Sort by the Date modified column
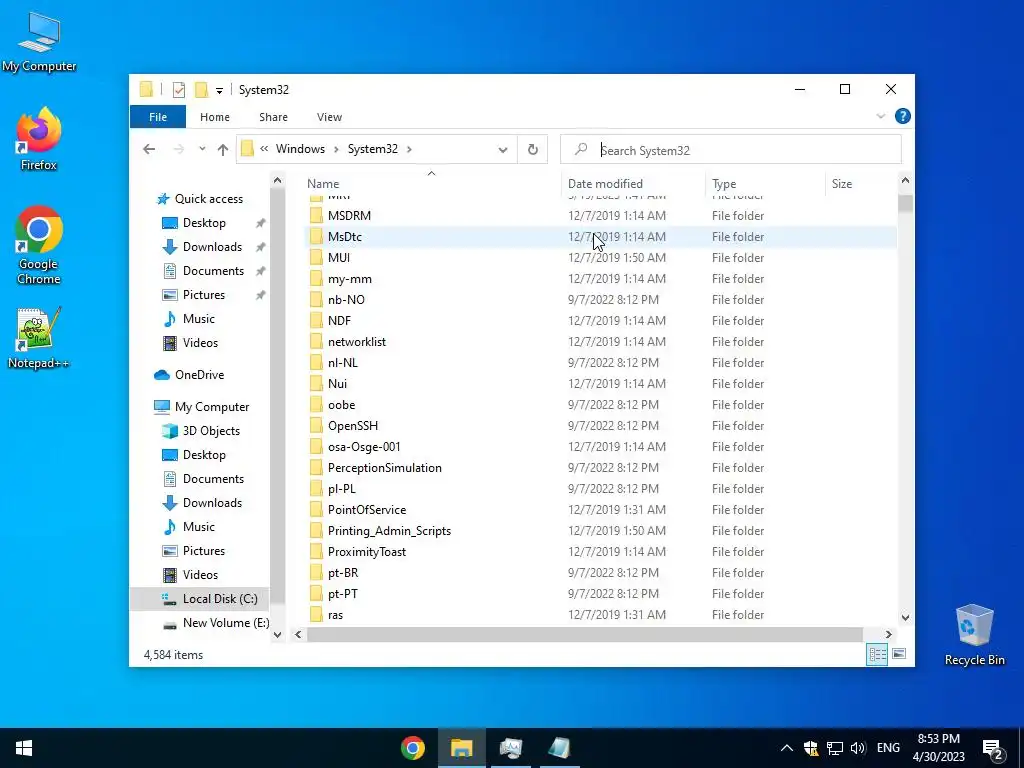The image size is (1024, 768). (633, 184)
